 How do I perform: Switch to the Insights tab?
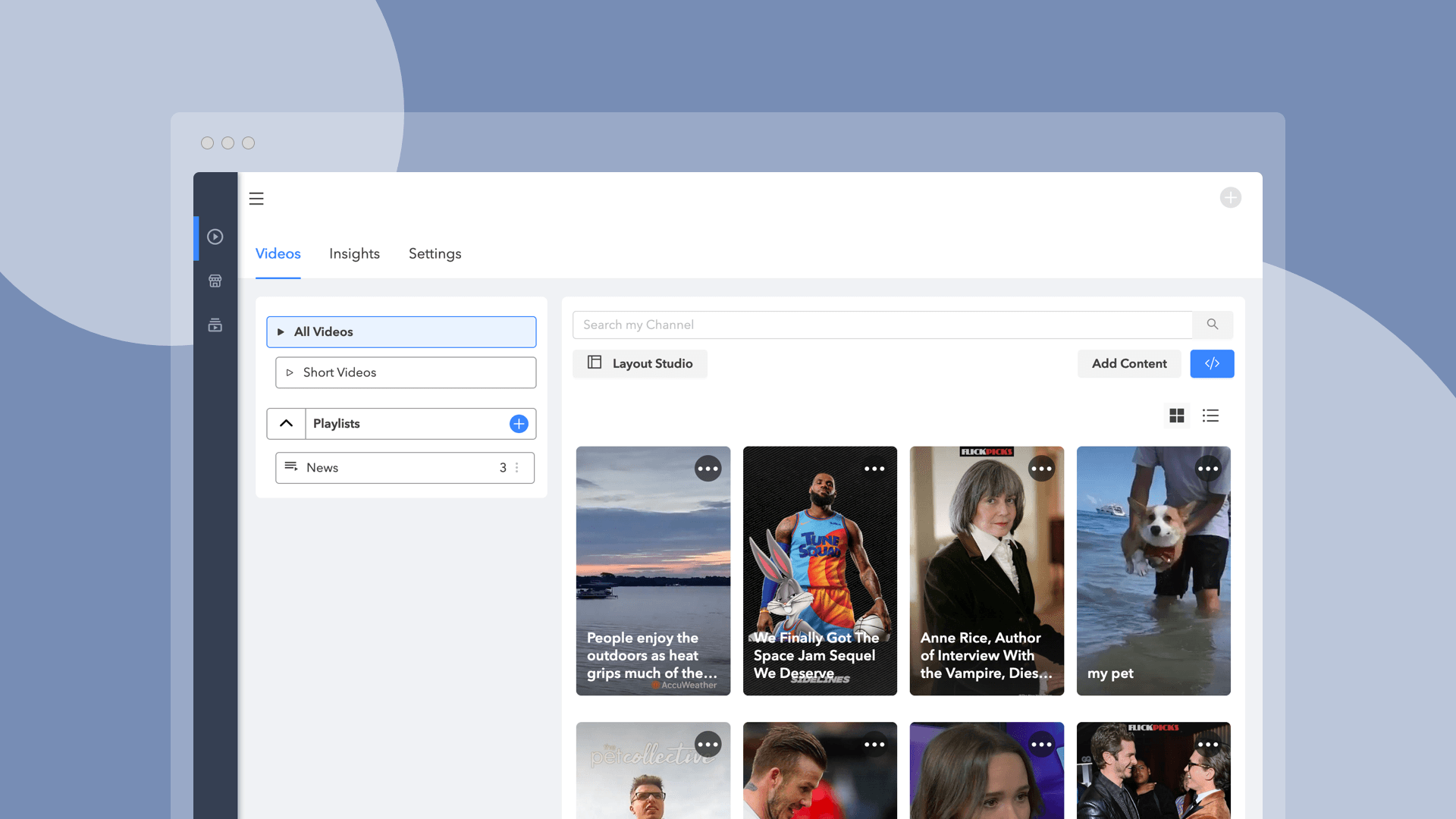coord(354,254)
